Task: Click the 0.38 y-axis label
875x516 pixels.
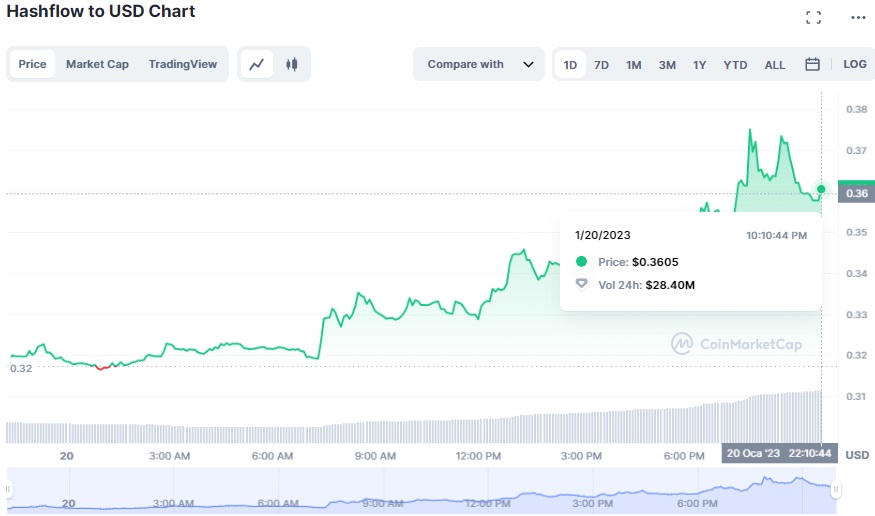Action: click(x=857, y=109)
